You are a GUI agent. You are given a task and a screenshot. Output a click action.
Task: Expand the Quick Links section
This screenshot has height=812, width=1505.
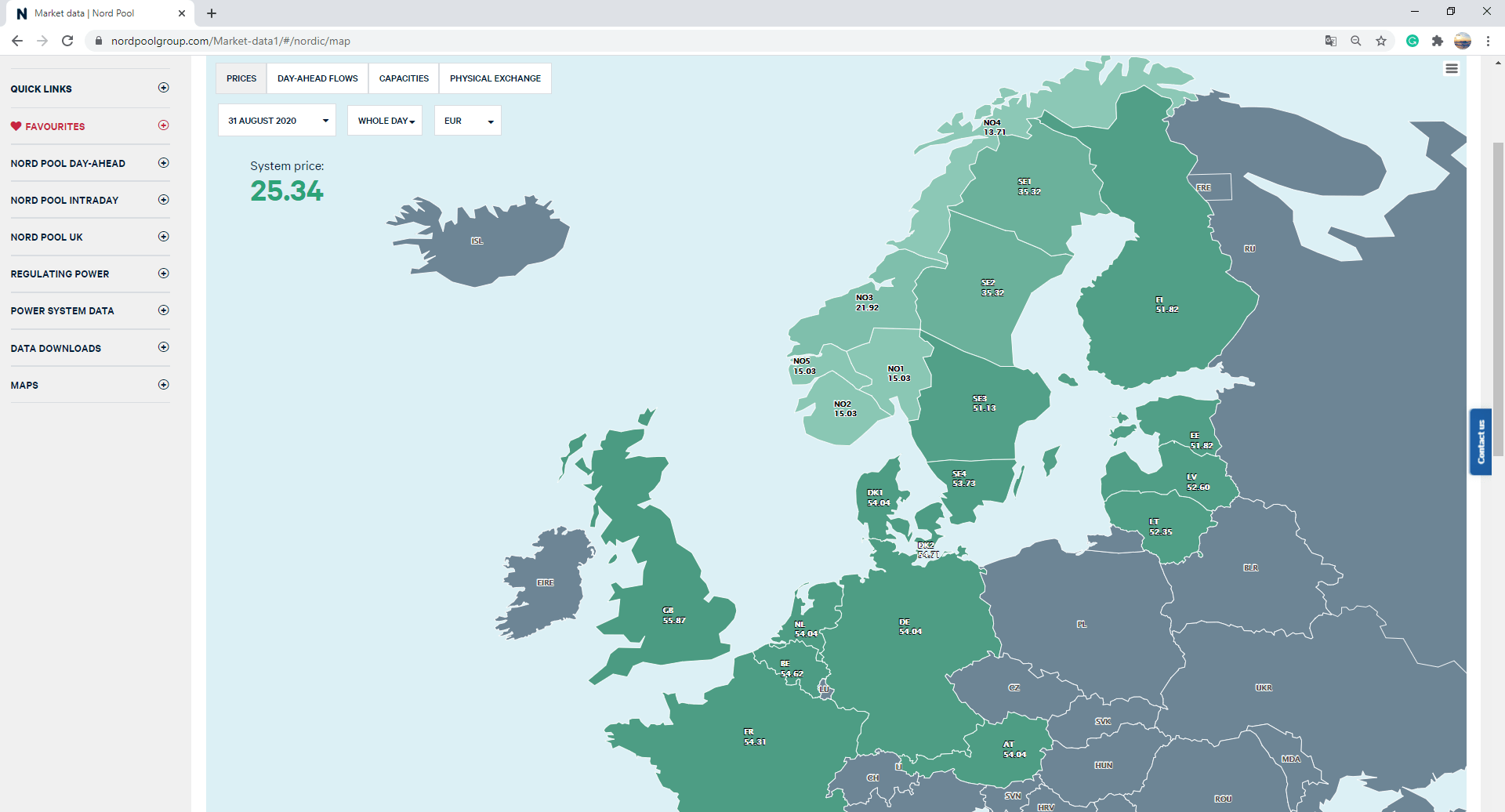tap(163, 88)
